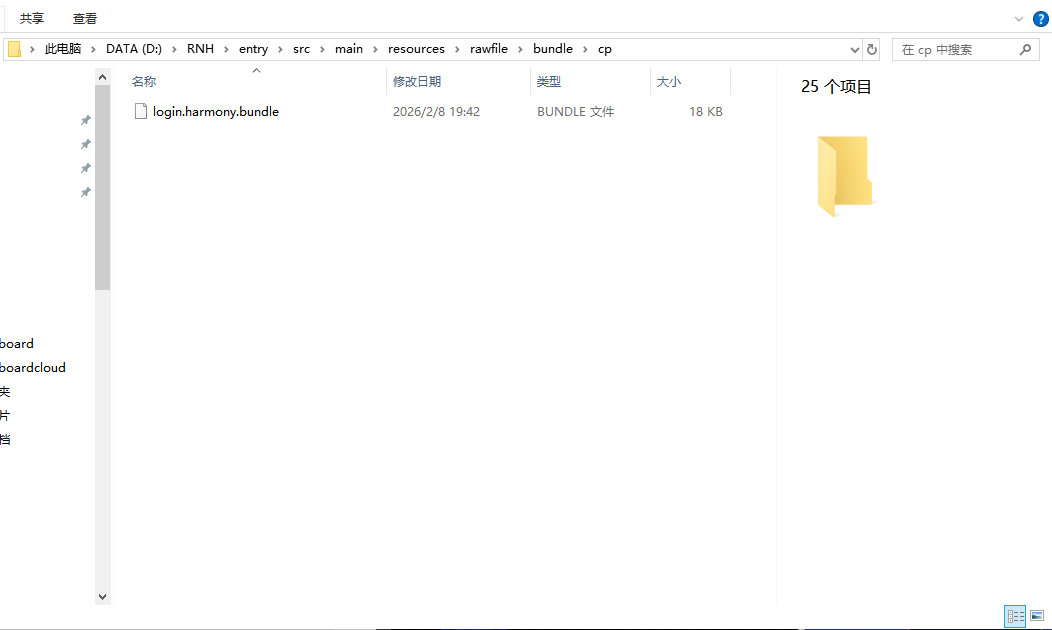Click date 2026/2/8 19:42 cell
Screen dimensions: 1052x630
[x=436, y=112]
